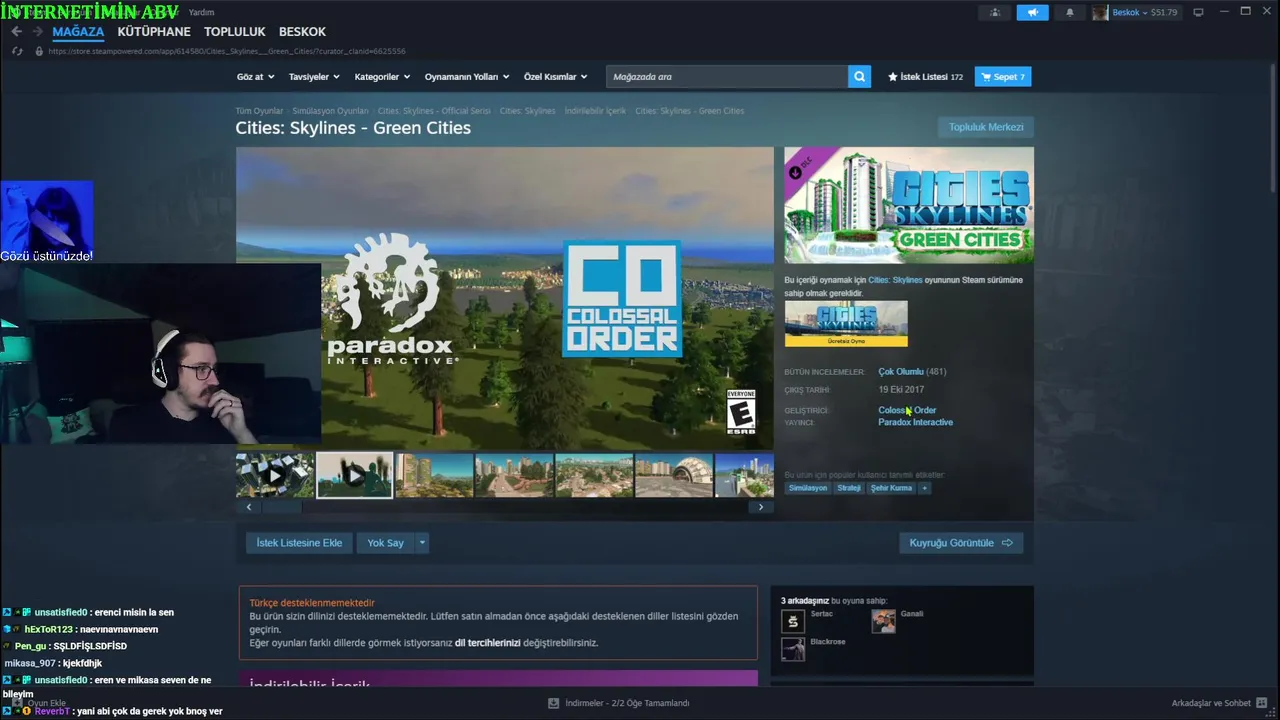
Task: Go forward with the right arrow
Action: click(x=37, y=32)
